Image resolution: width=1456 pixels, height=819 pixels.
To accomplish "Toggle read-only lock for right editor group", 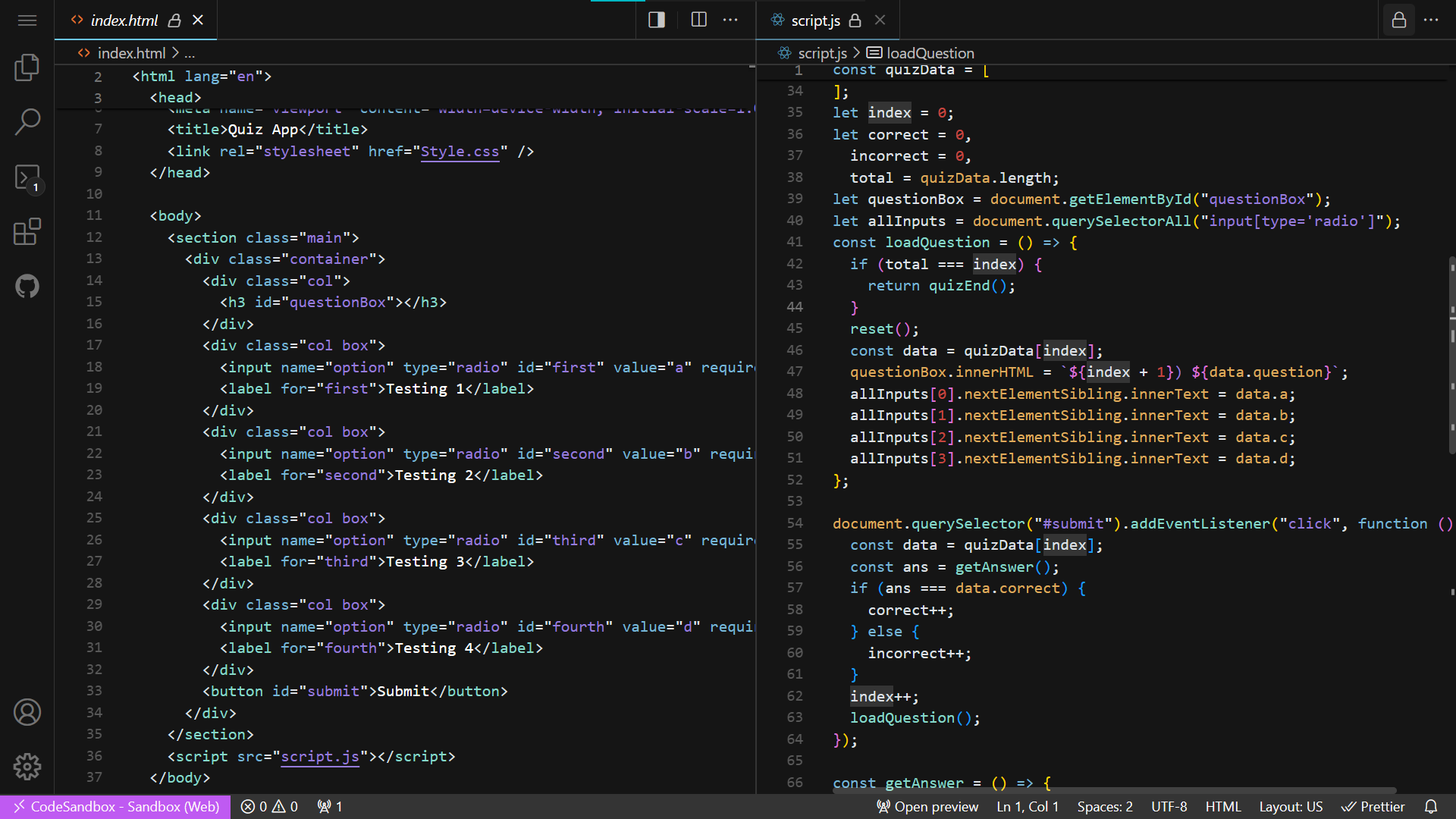I will click(1399, 20).
